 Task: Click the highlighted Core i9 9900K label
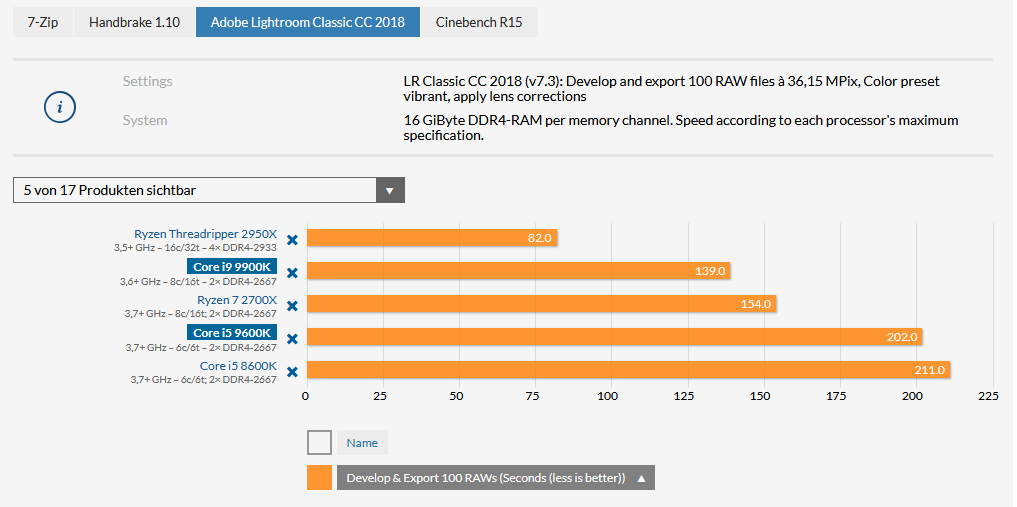click(x=232, y=267)
